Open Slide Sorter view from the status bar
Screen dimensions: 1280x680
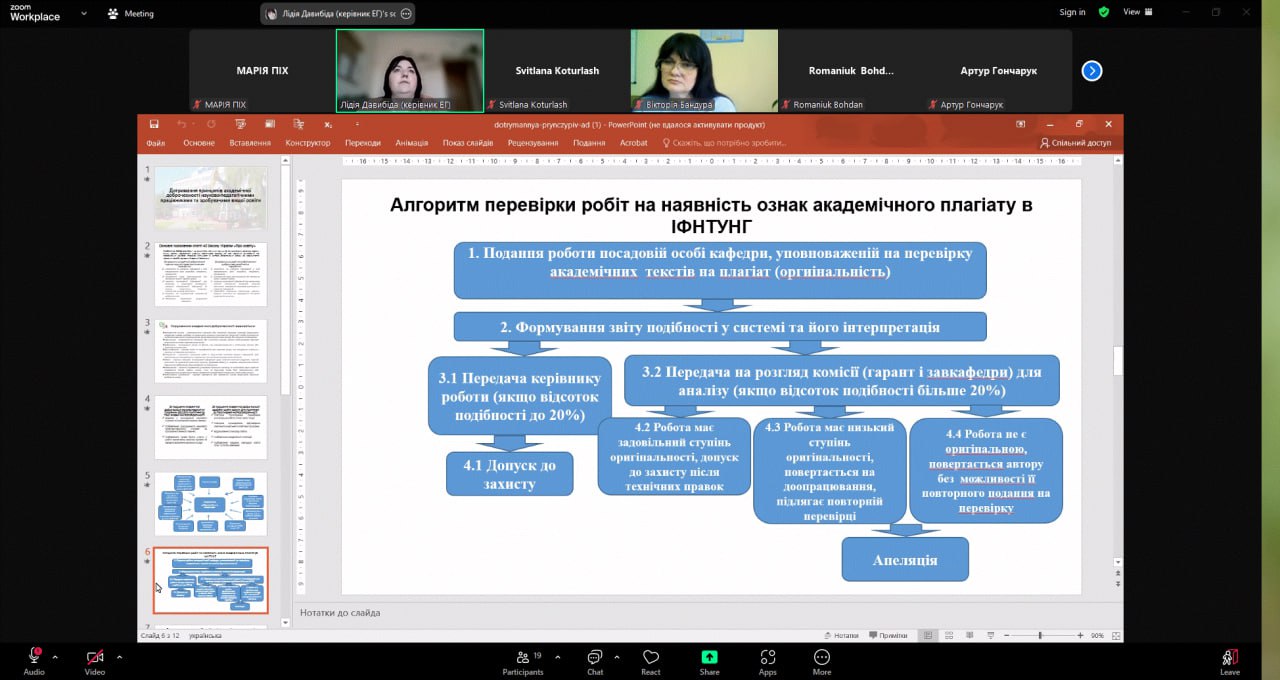pyautogui.click(x=948, y=634)
